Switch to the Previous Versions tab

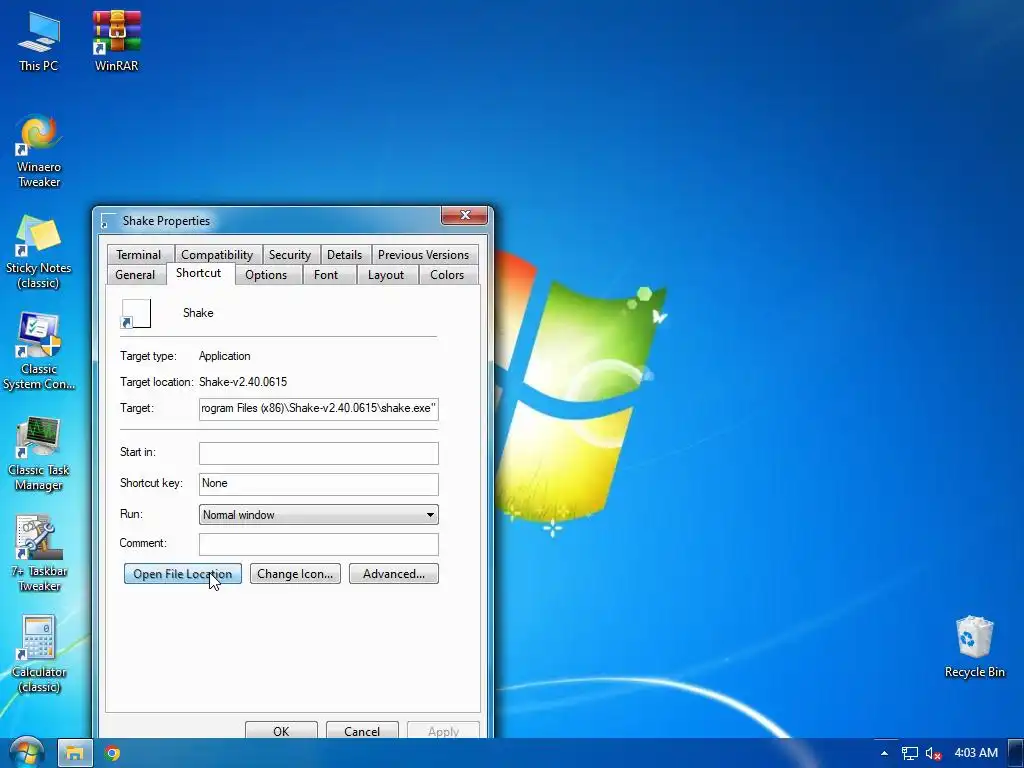(423, 255)
